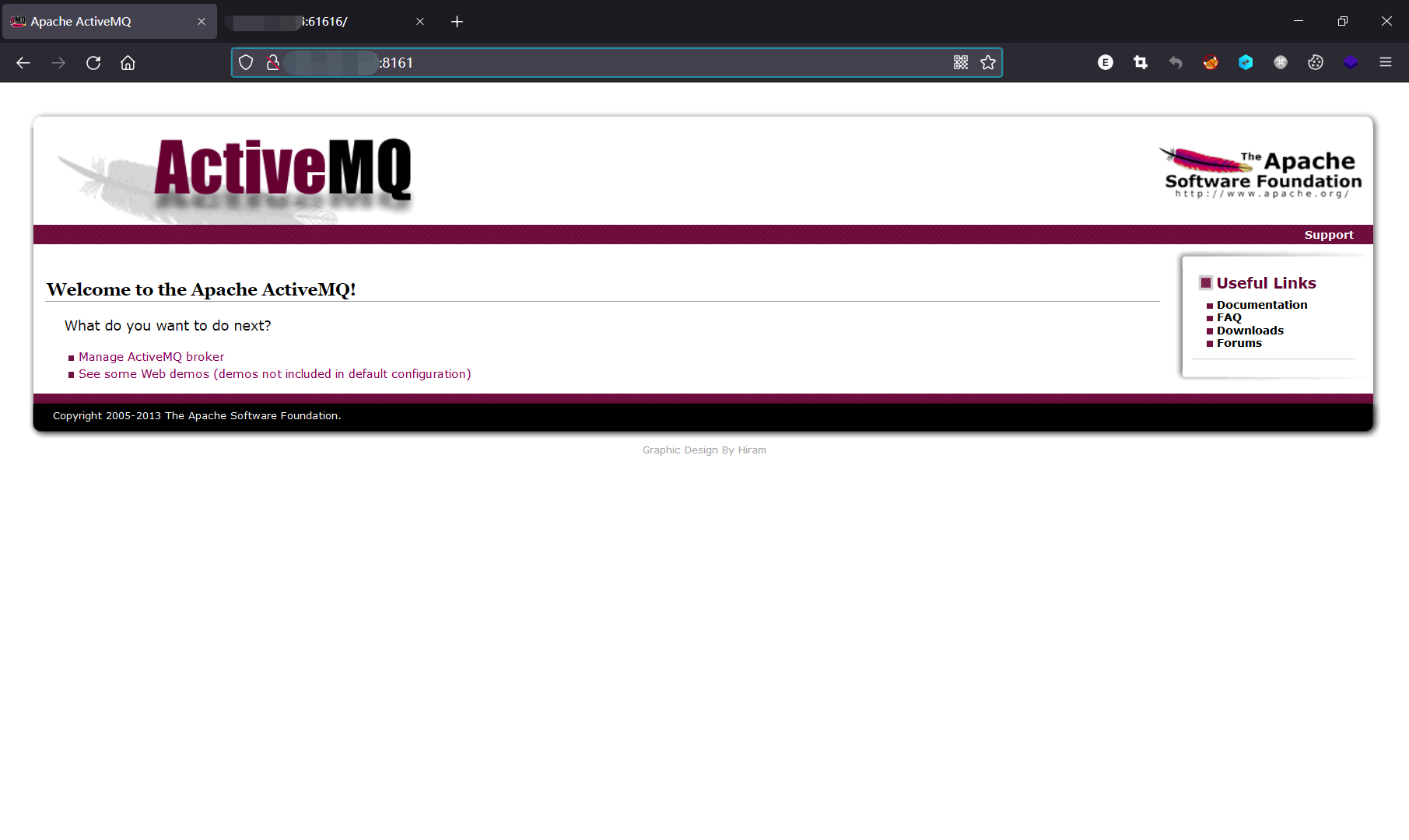Click Manage ActiveMQ broker link
Viewport: 1409px width, 840px height.
click(151, 357)
